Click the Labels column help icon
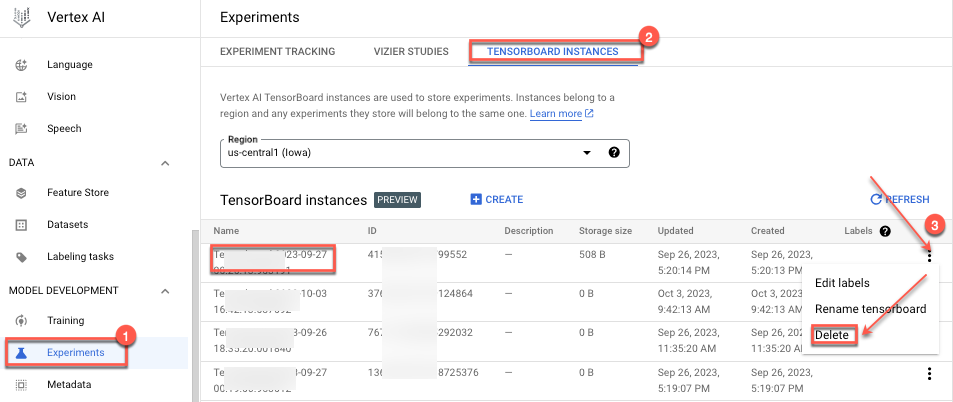Image resolution: width=953 pixels, height=402 pixels. click(885, 231)
